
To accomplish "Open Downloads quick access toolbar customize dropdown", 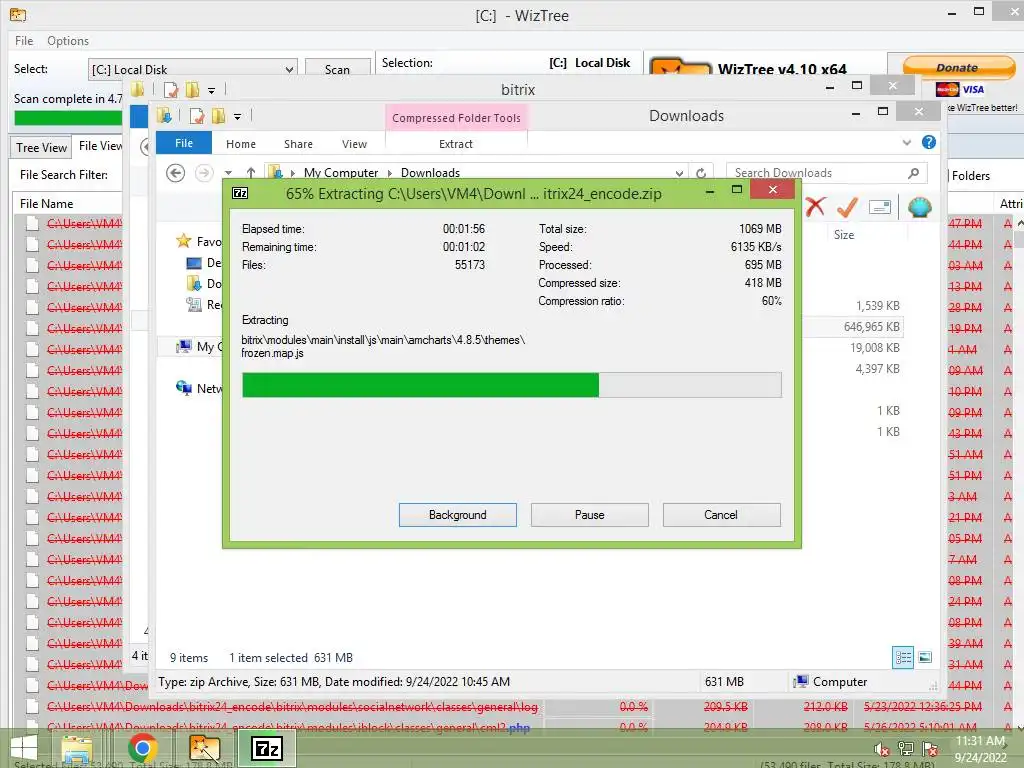I will (237, 117).
